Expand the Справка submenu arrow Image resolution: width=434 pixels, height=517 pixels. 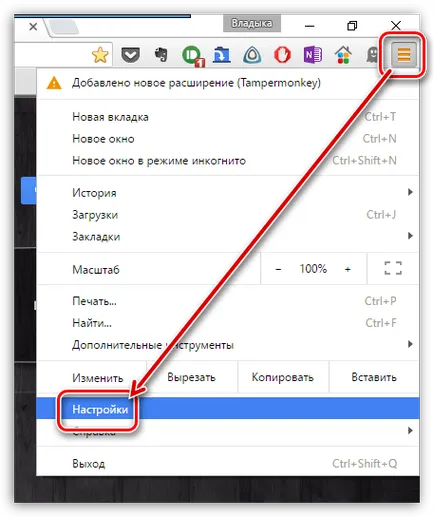(410, 431)
